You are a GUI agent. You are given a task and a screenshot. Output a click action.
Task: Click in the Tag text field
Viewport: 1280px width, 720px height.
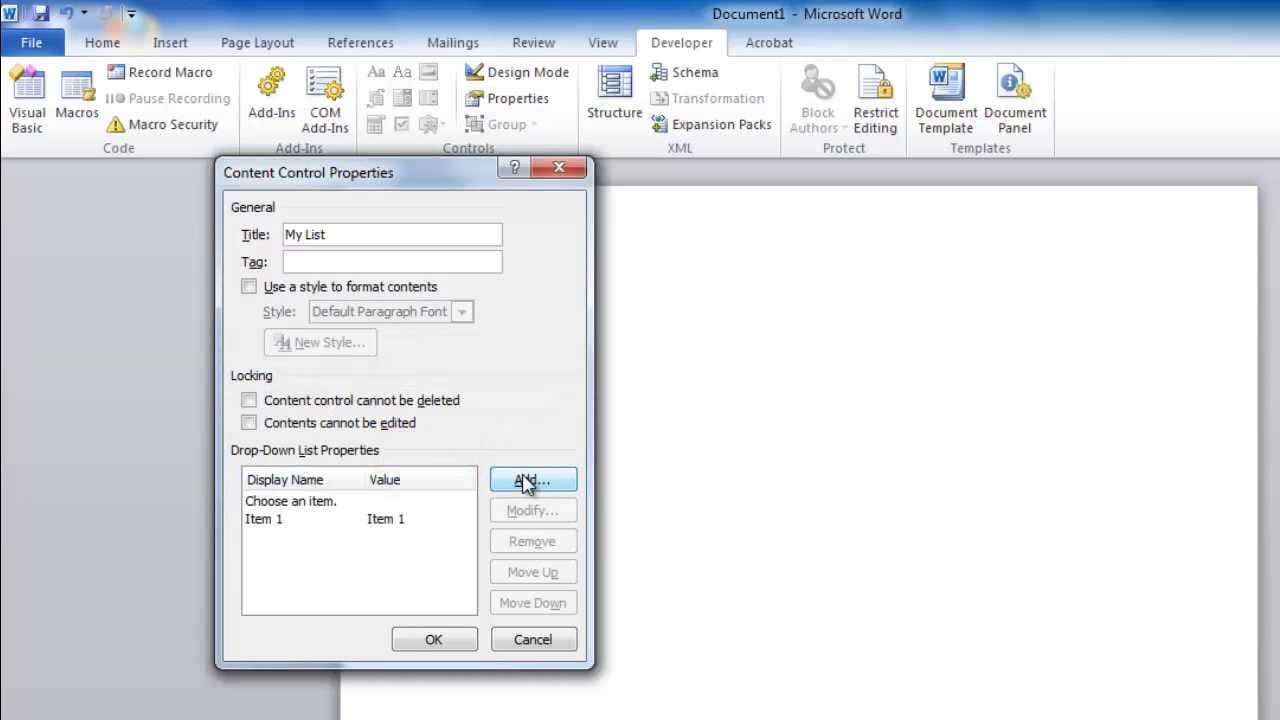pyautogui.click(x=392, y=262)
